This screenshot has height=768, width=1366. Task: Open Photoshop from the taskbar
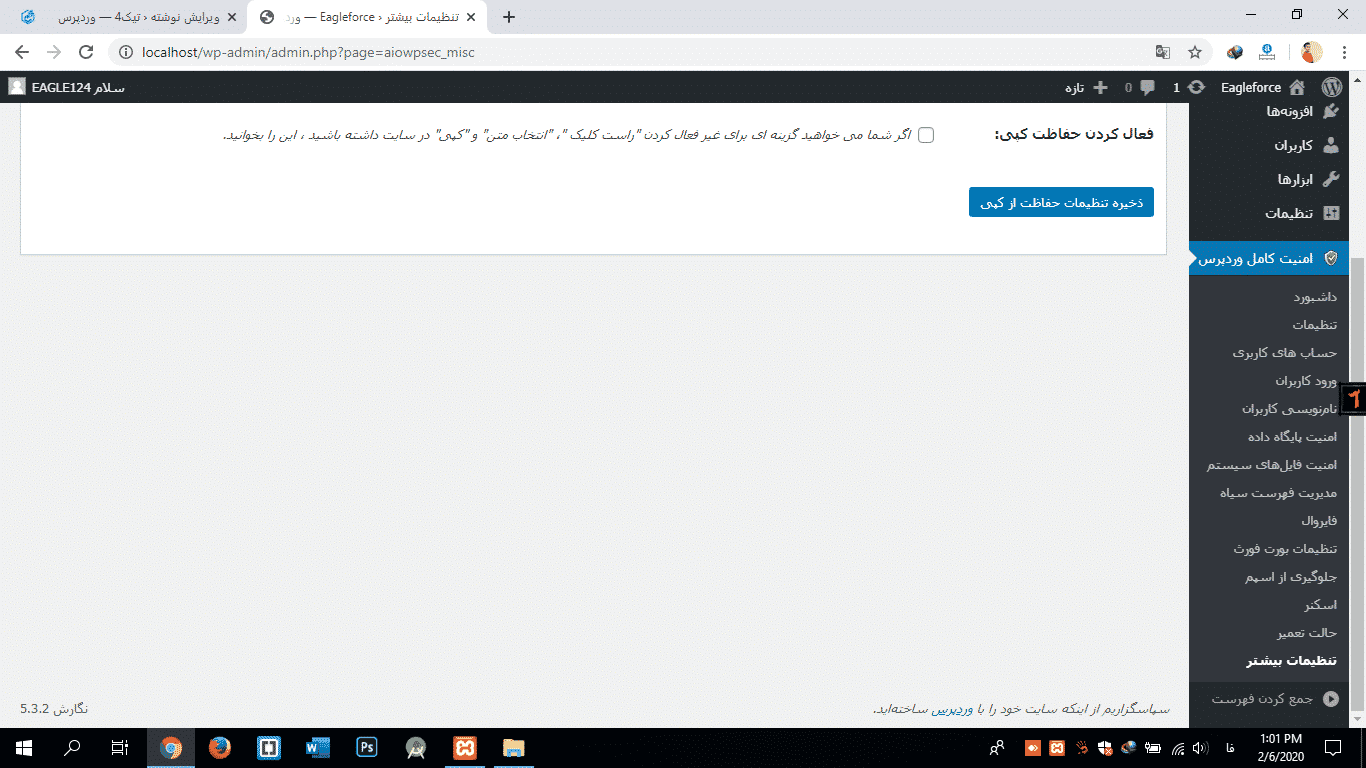367,748
